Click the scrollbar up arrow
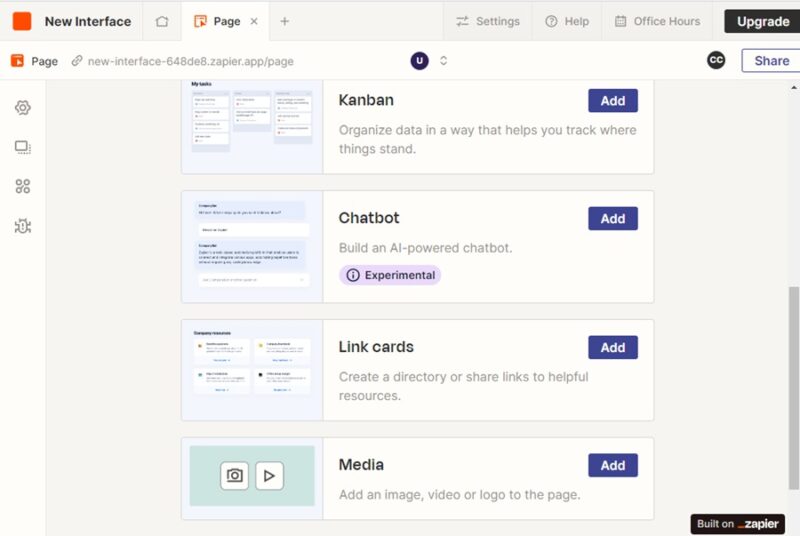Screen dimensions: 800x536 pyautogui.click(x=794, y=87)
